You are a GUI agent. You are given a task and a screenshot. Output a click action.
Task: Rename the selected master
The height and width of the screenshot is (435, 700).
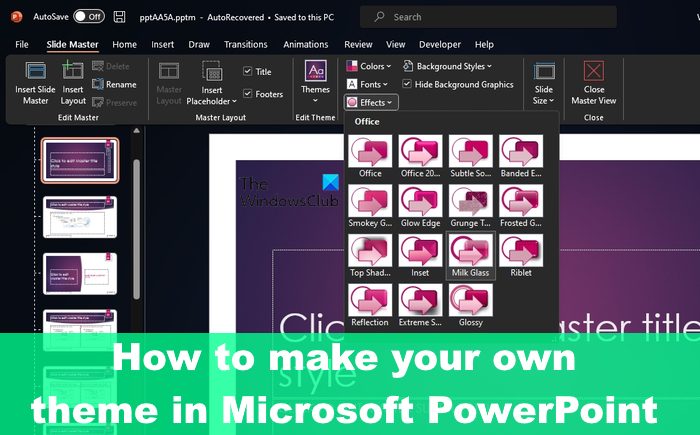click(114, 84)
